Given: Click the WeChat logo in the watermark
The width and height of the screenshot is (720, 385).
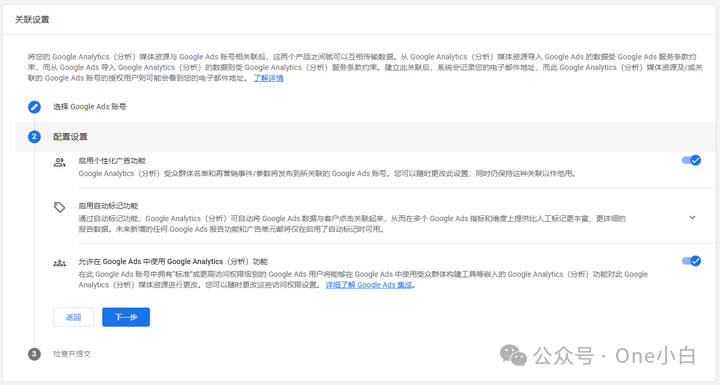Looking at the screenshot, I should pos(513,356).
